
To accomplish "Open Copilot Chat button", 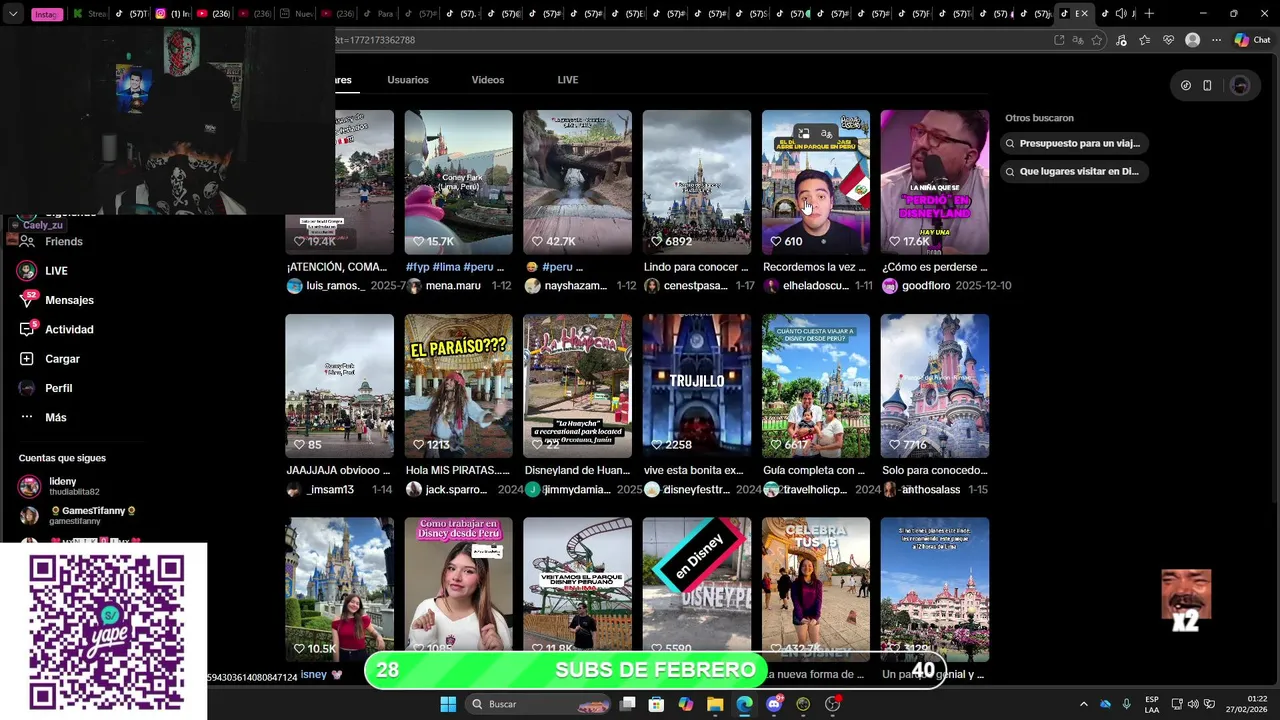I will coord(1252,40).
